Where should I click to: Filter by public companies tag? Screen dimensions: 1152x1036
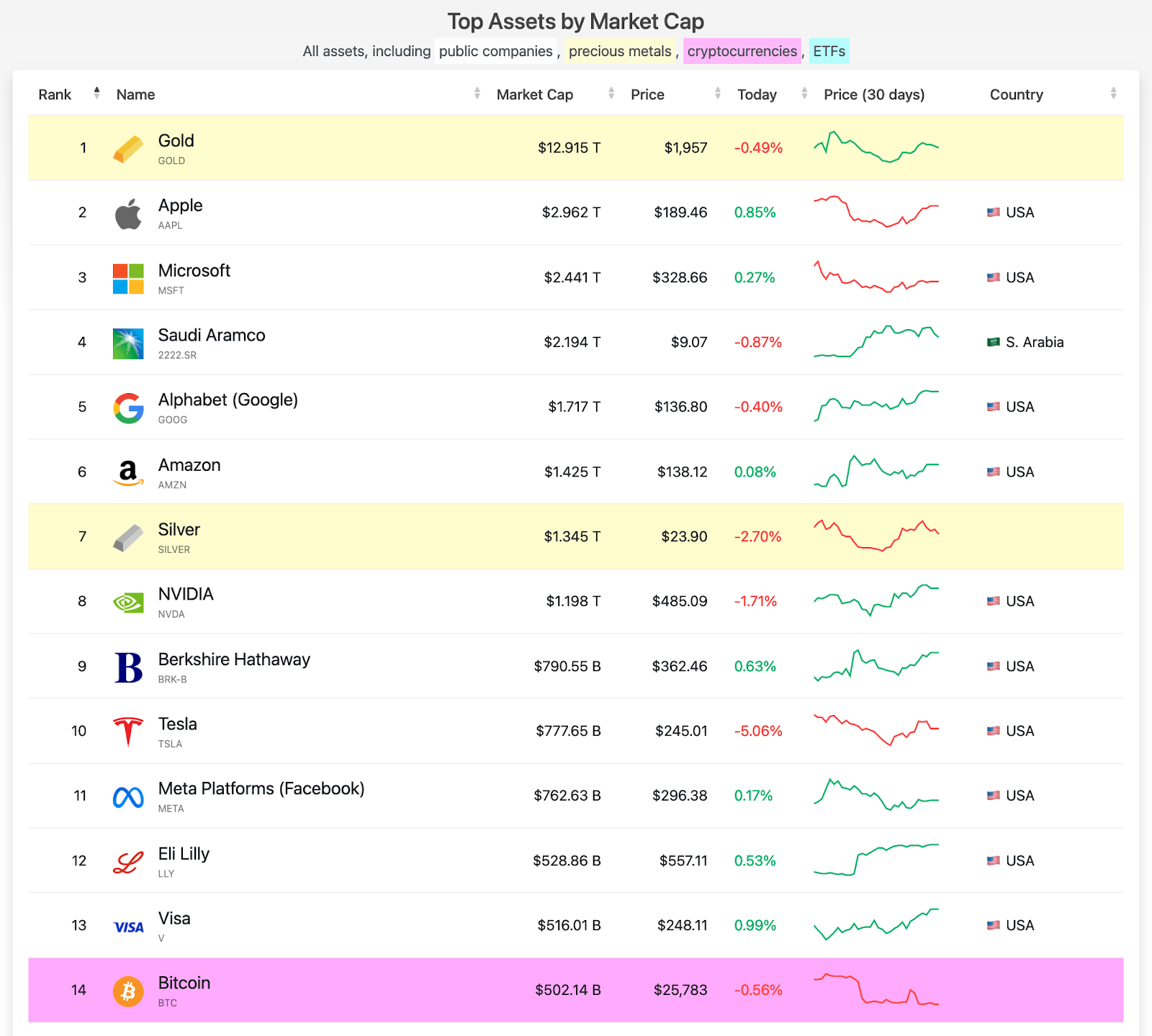pyautogui.click(x=495, y=51)
